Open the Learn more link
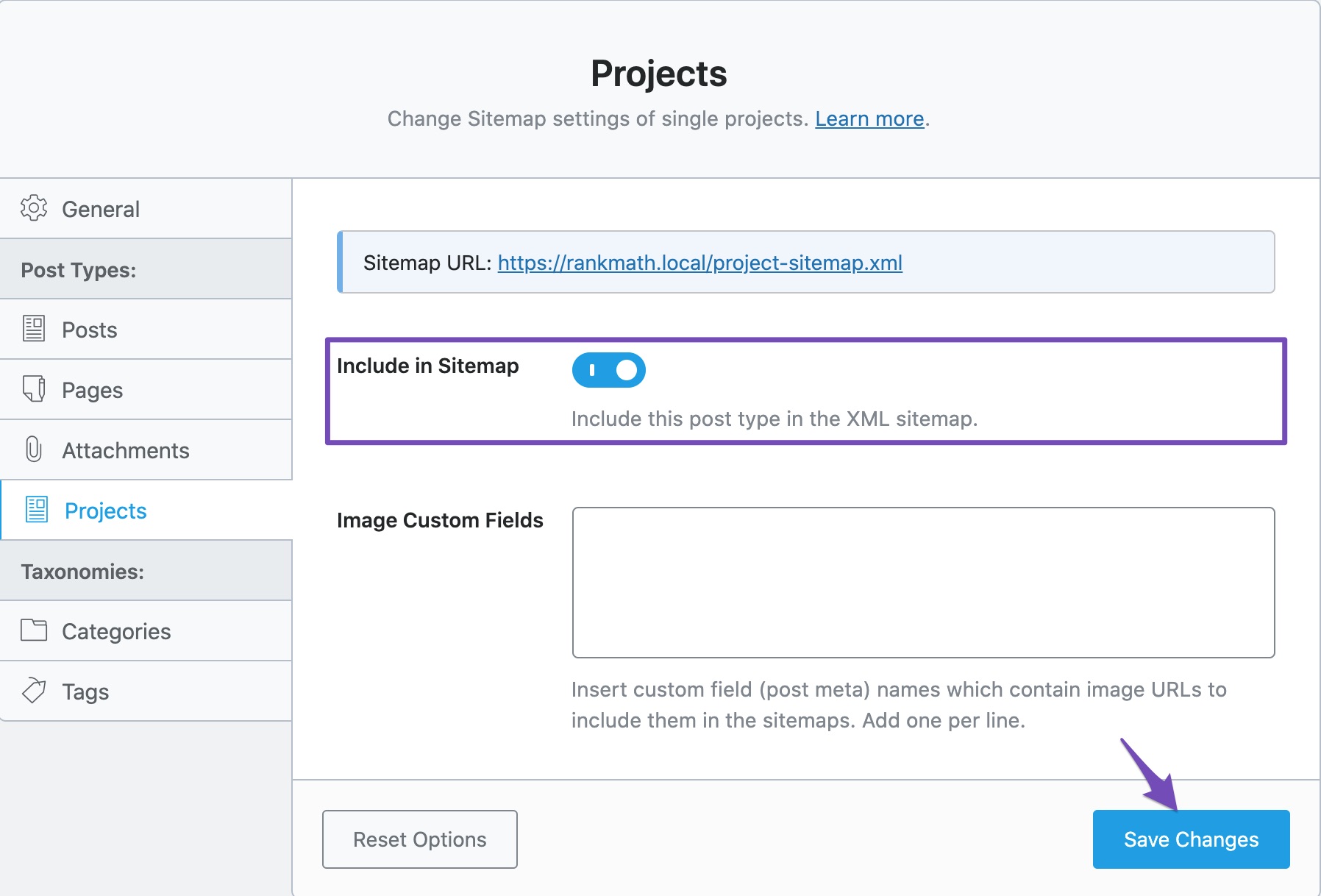The height and width of the screenshot is (896, 1321). pos(869,119)
